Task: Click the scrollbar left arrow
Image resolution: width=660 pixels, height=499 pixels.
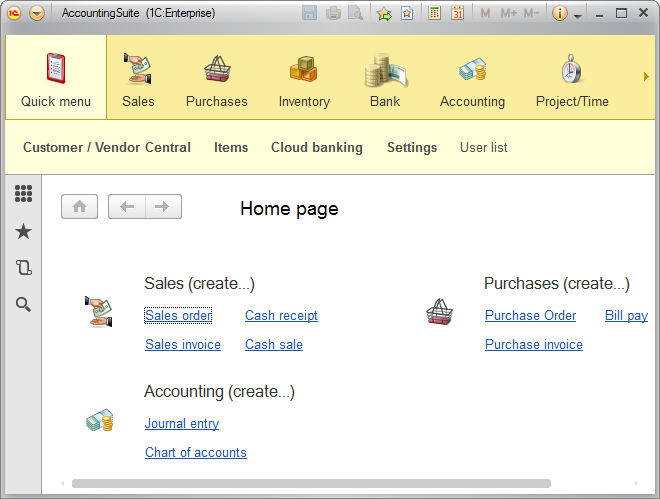Action: 63,483
